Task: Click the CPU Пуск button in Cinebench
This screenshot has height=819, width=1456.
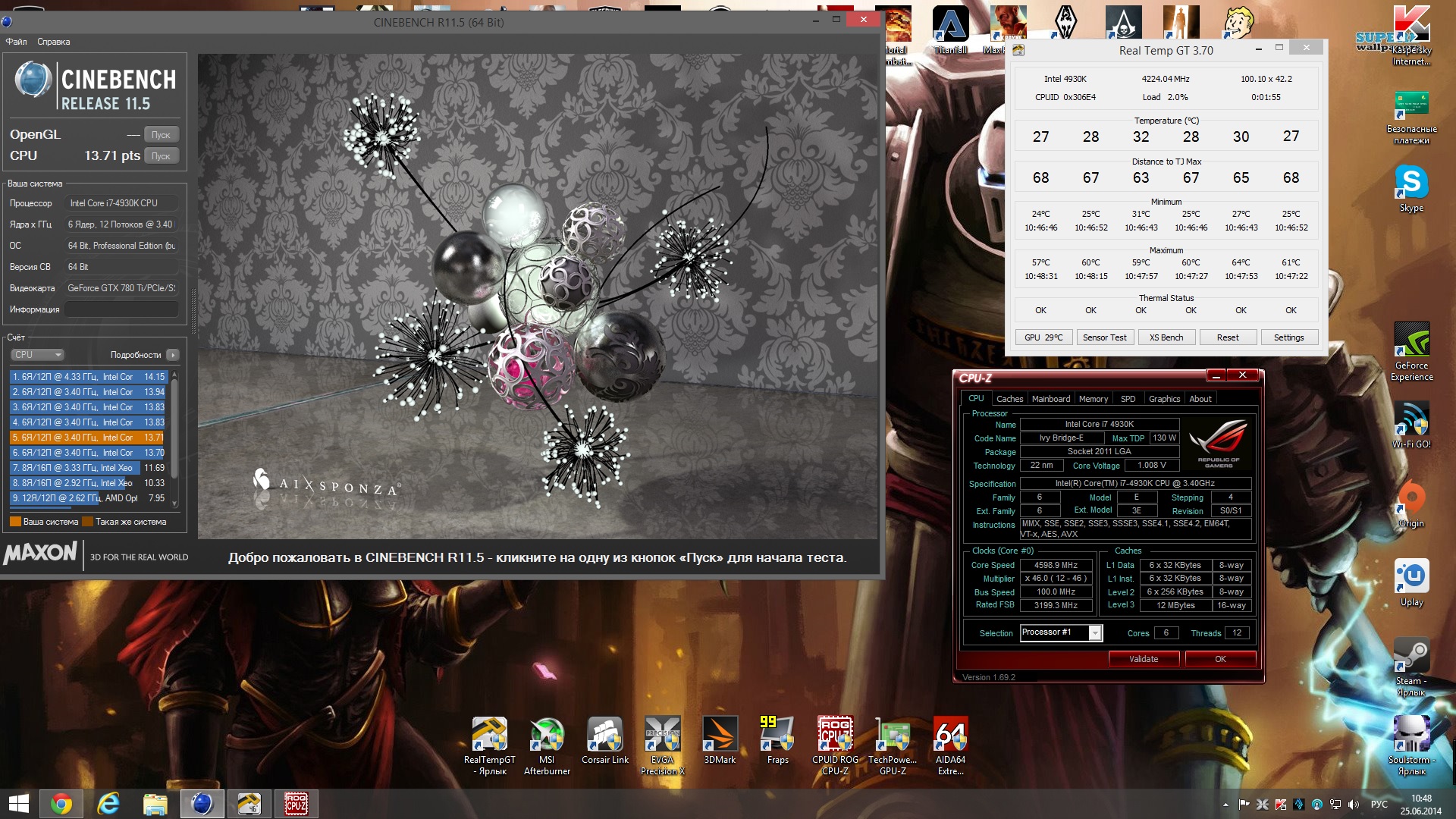Action: click(x=161, y=156)
